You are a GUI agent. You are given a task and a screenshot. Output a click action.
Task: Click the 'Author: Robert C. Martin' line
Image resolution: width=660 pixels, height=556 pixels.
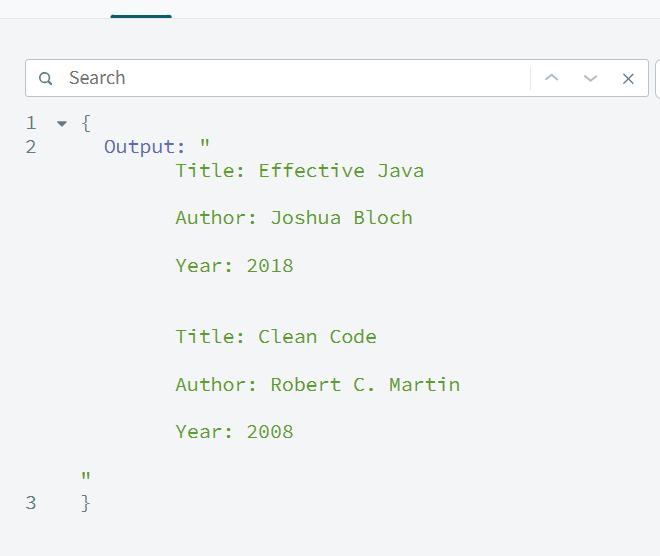pyautogui.click(x=317, y=385)
